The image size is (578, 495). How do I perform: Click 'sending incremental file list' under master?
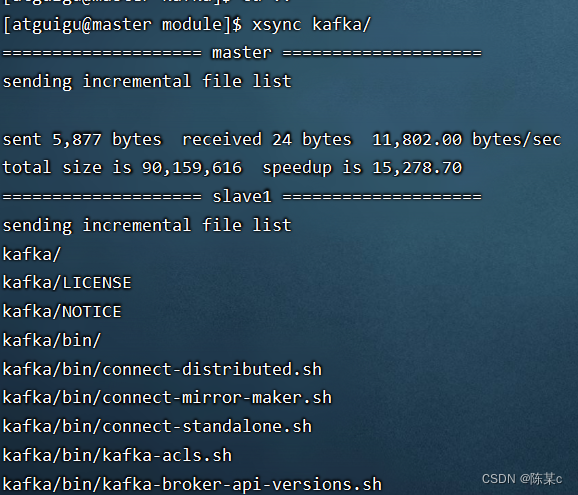pyautogui.click(x=147, y=82)
